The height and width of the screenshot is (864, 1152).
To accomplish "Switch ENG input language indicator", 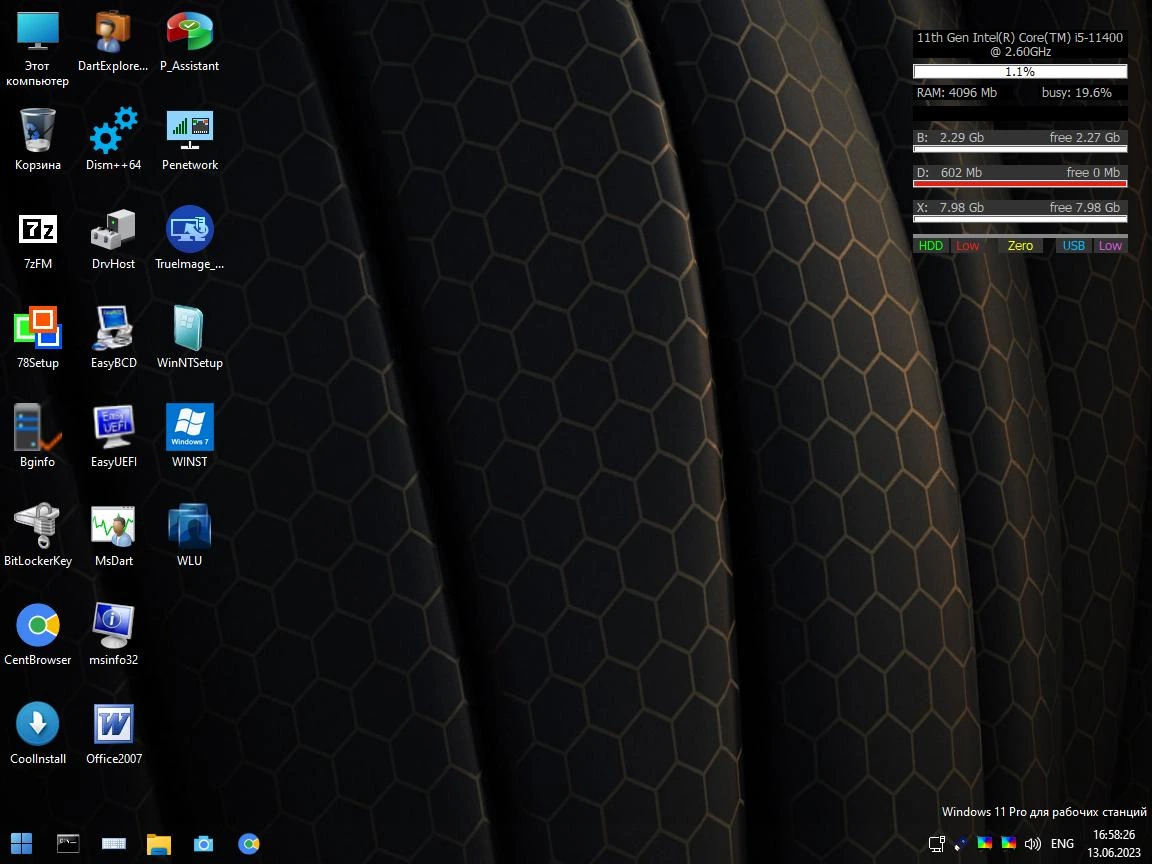I will [x=1062, y=843].
